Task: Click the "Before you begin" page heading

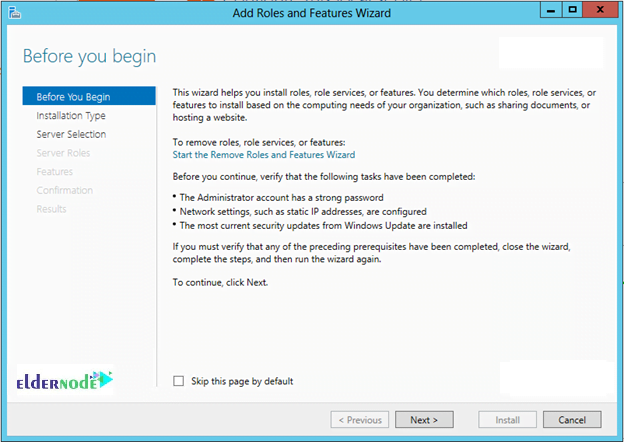Action: pos(90,56)
